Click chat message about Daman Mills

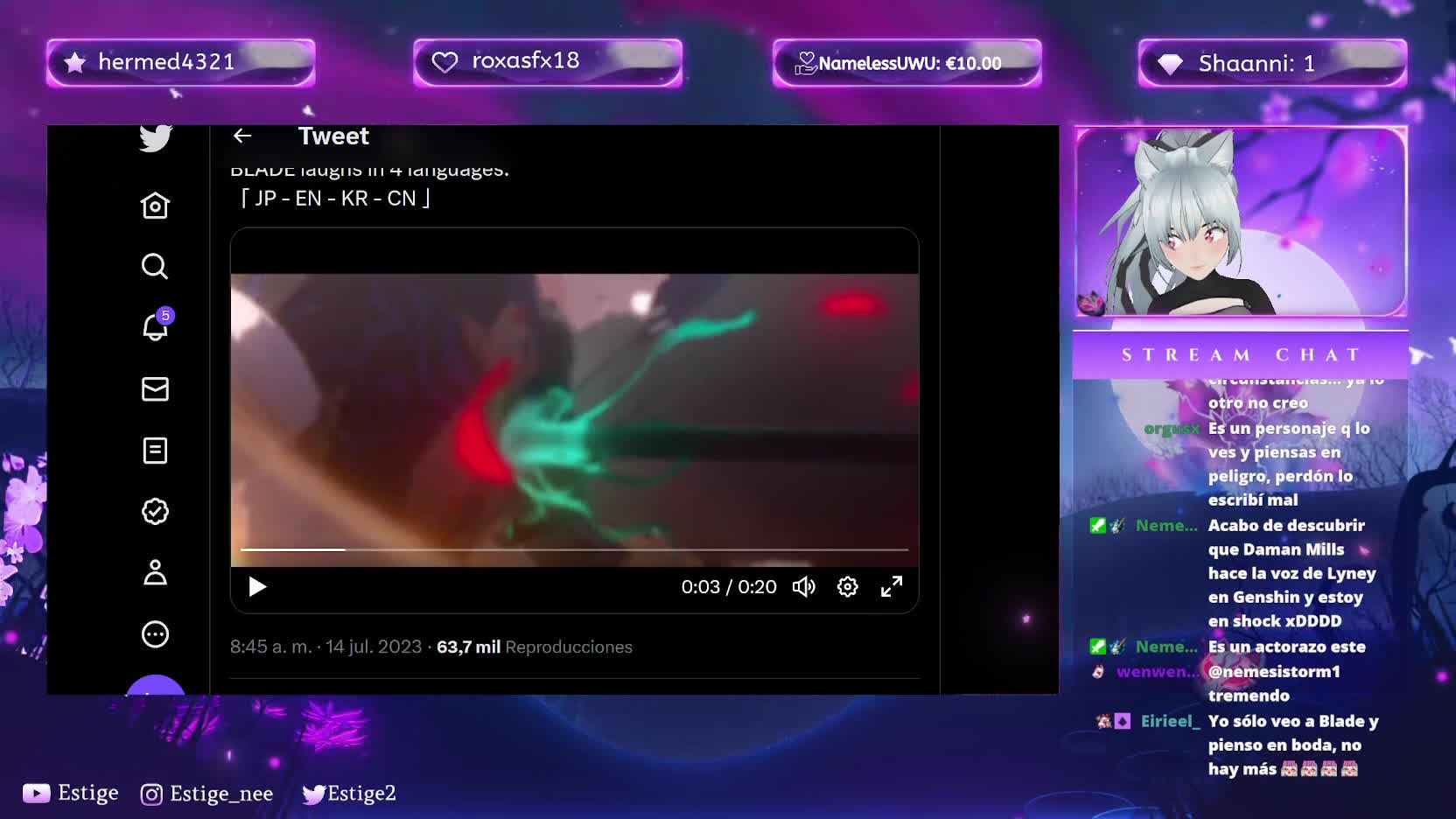(1291, 573)
